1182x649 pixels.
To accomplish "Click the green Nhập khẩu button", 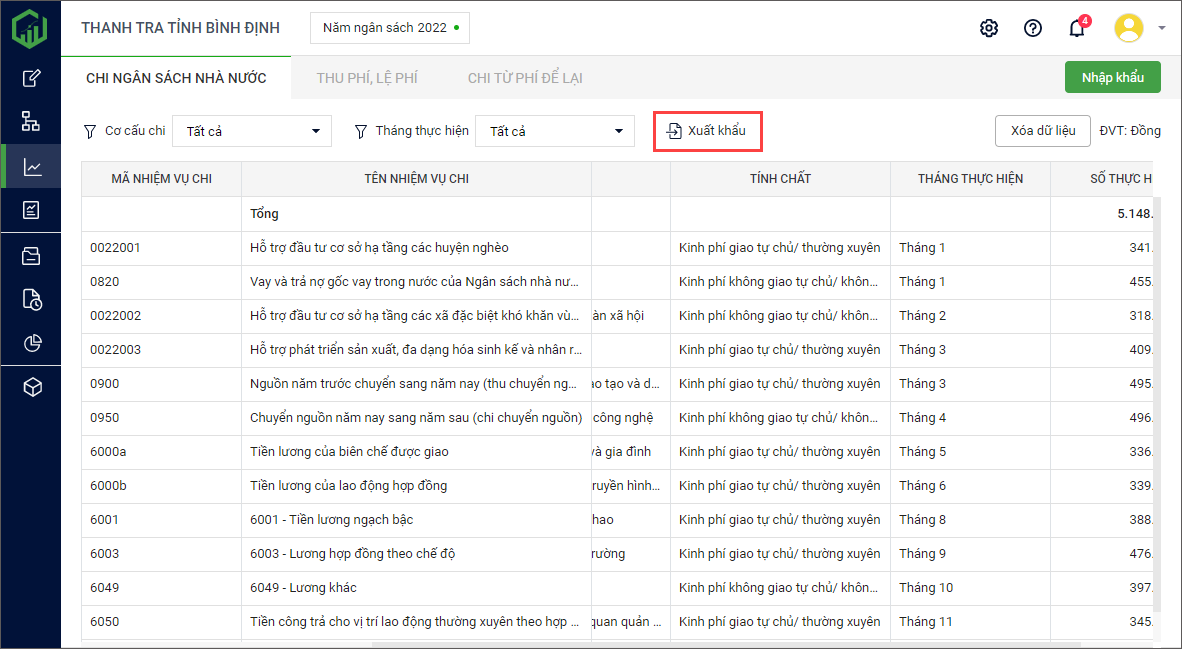I will pos(1112,77).
